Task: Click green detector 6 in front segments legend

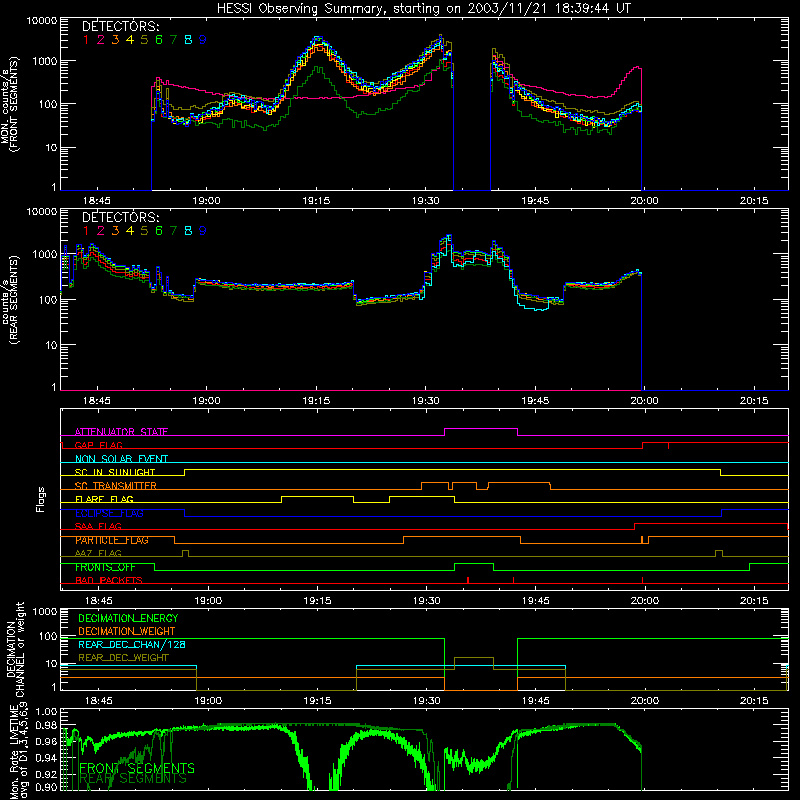Action: tap(159, 40)
